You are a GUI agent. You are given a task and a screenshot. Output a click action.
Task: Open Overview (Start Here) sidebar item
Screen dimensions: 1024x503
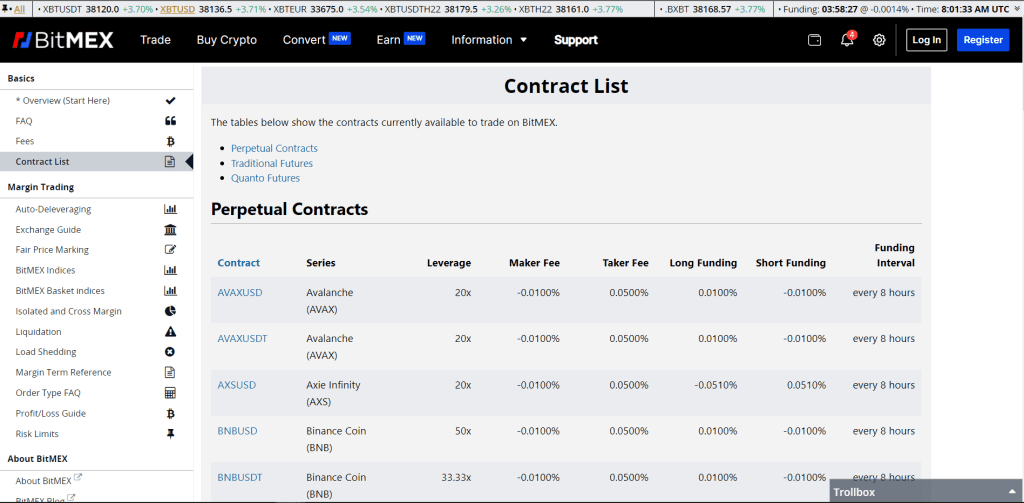[x=63, y=101]
